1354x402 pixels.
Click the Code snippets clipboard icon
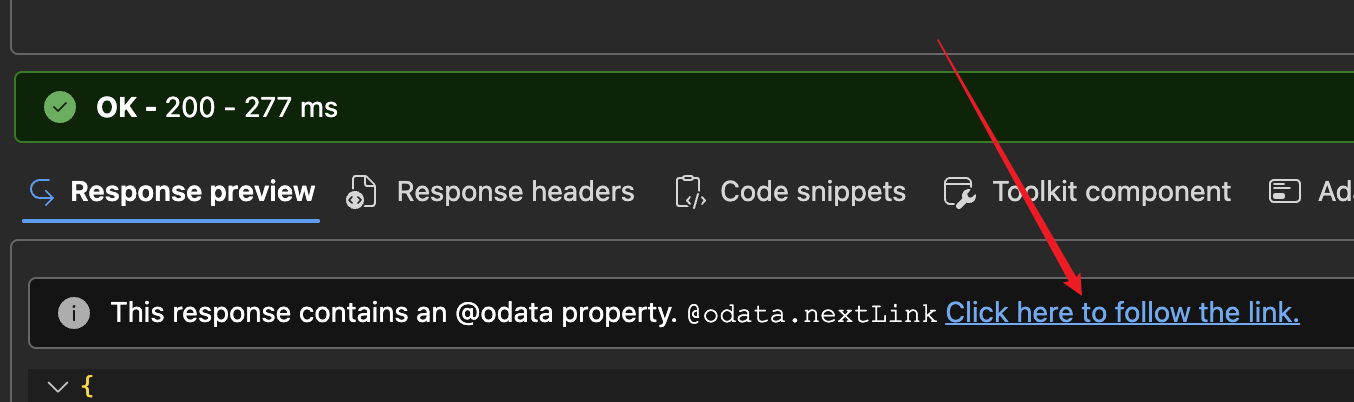(691, 192)
